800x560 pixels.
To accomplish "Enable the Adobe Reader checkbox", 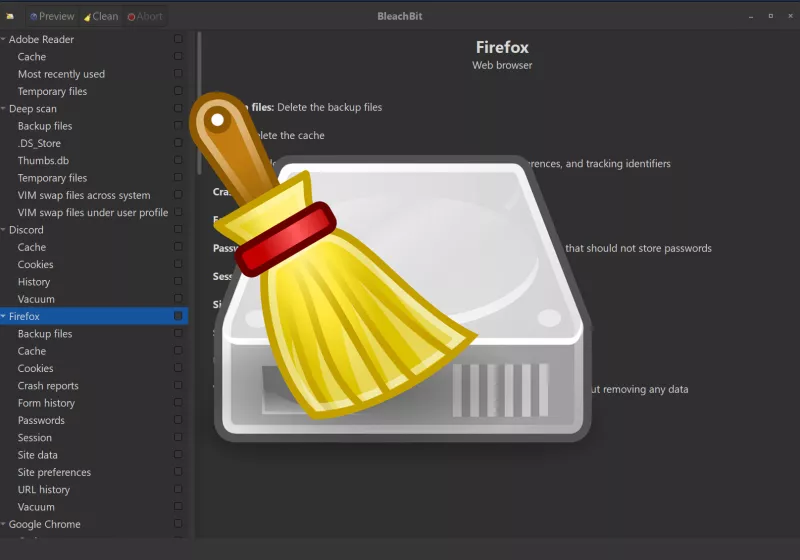I will (x=178, y=40).
